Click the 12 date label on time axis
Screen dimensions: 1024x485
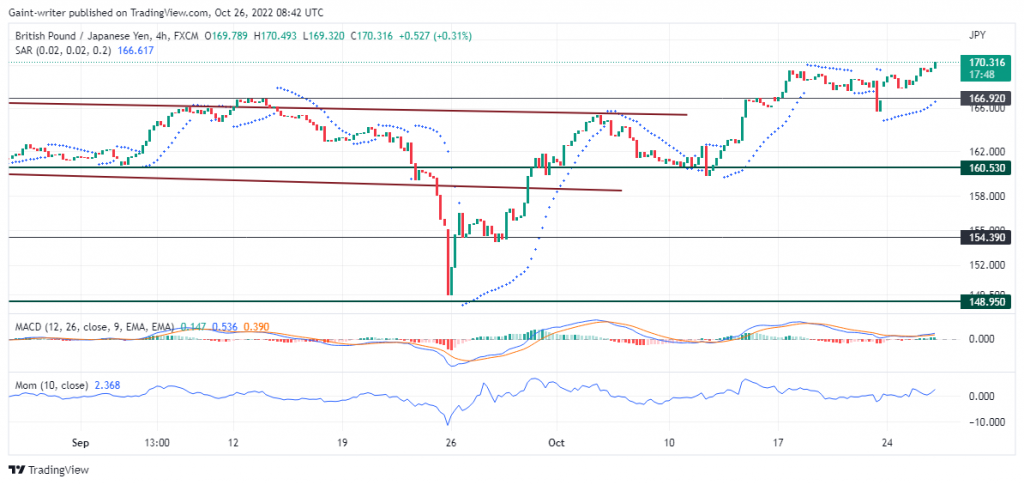coord(234,442)
